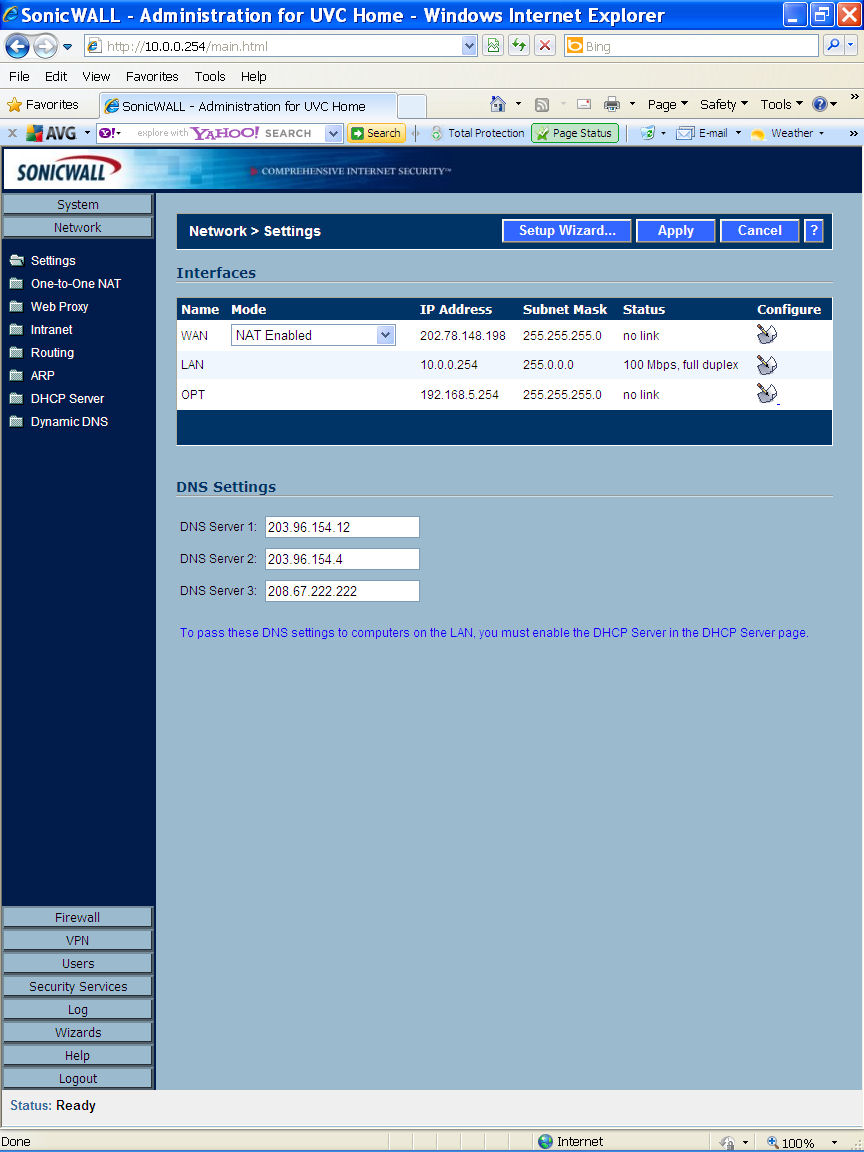The image size is (864, 1152).
Task: Launch the Setup Wizard
Action: click(567, 231)
